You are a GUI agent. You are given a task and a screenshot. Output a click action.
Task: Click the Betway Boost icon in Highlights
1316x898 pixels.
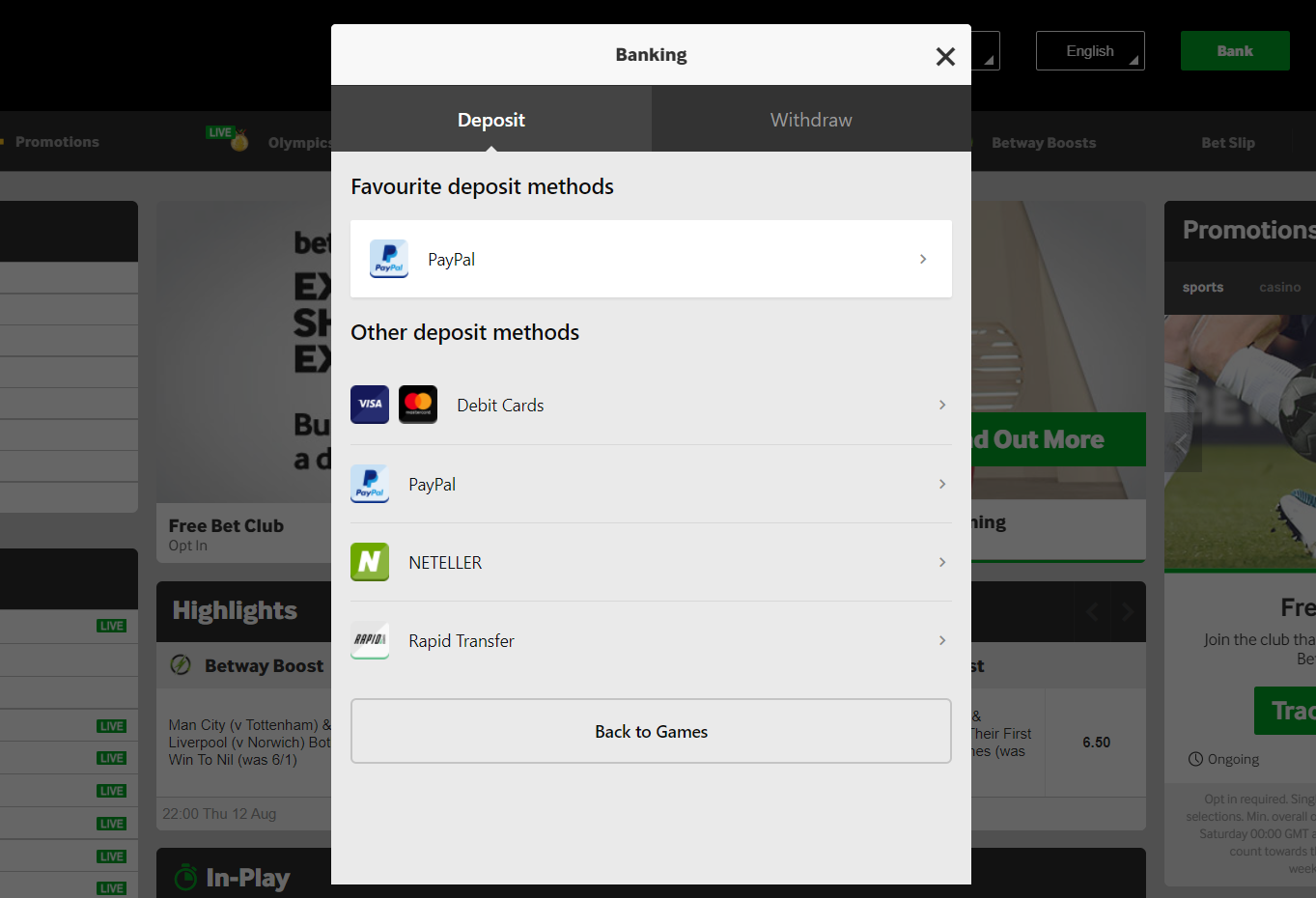pyautogui.click(x=181, y=664)
